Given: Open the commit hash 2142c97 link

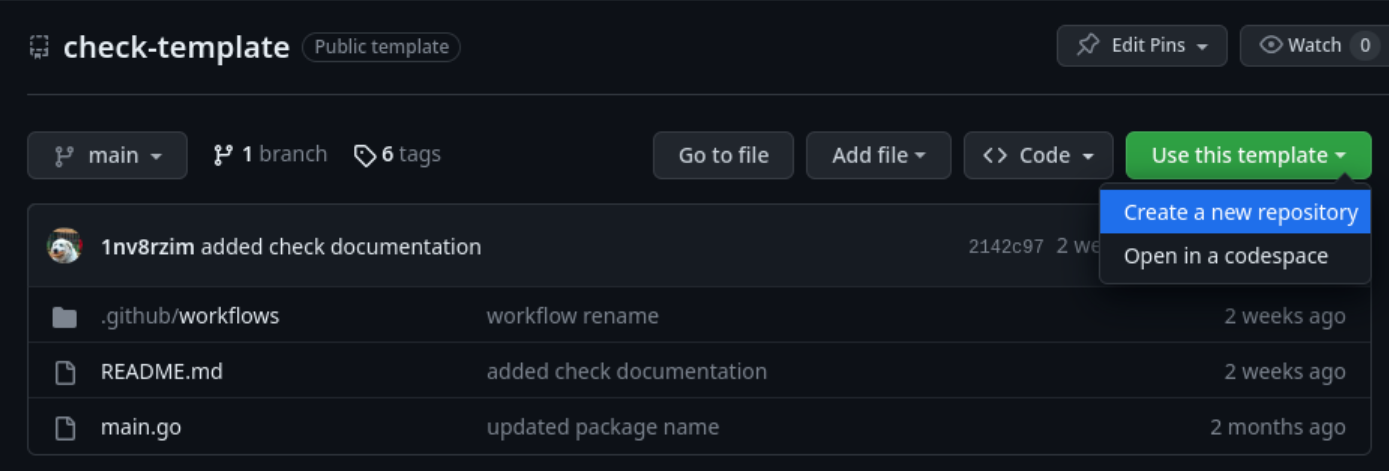Looking at the screenshot, I should pyautogui.click(x=1006, y=246).
